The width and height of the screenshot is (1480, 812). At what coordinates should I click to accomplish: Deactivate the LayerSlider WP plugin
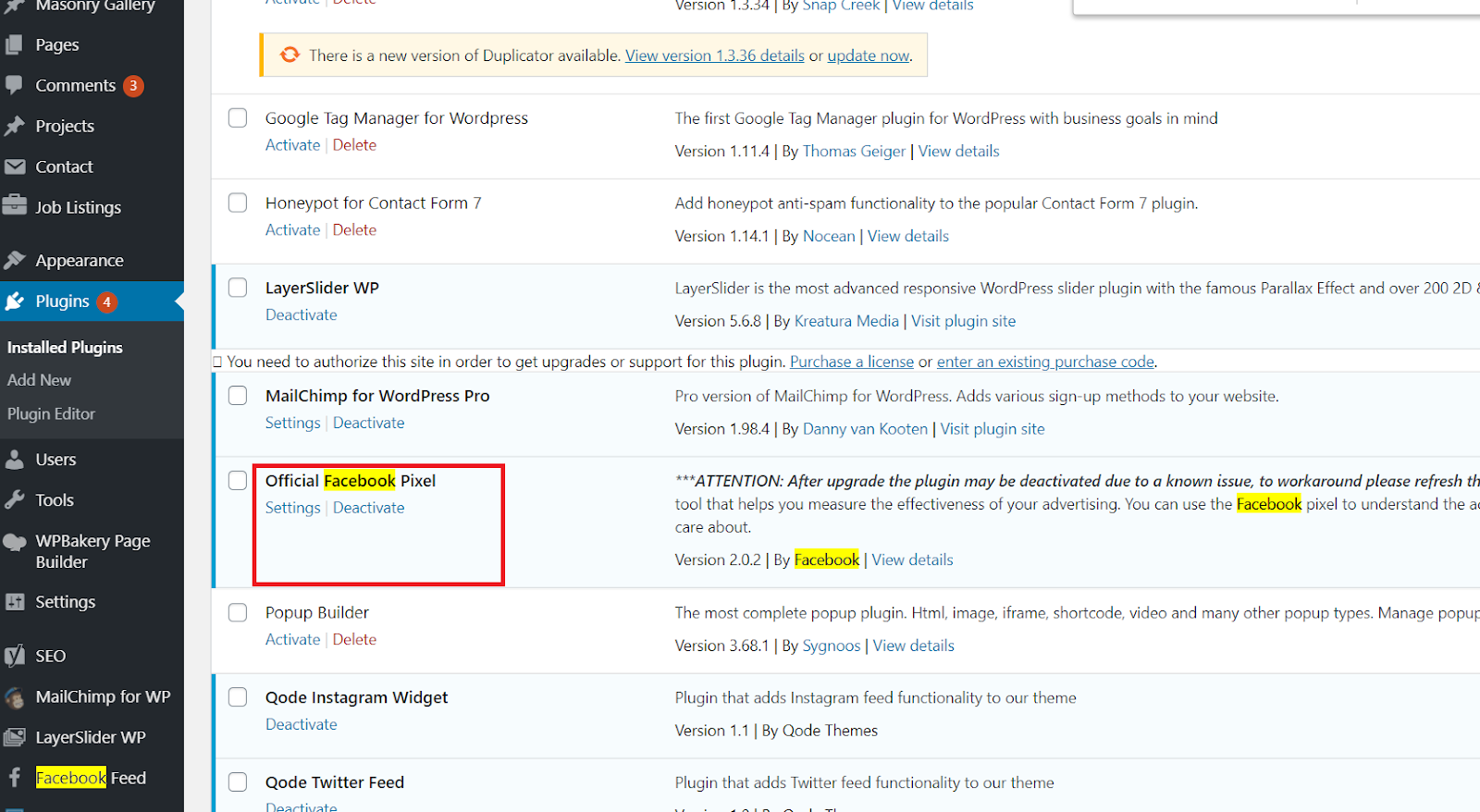click(x=302, y=315)
